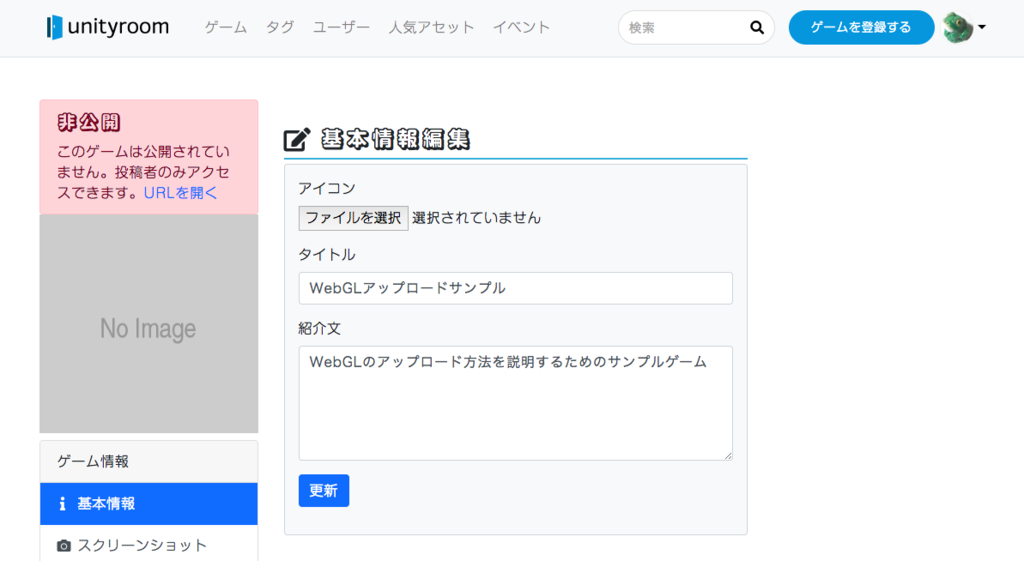The width and height of the screenshot is (1024, 561).
Task: Open the タグ menu item
Action: point(280,27)
